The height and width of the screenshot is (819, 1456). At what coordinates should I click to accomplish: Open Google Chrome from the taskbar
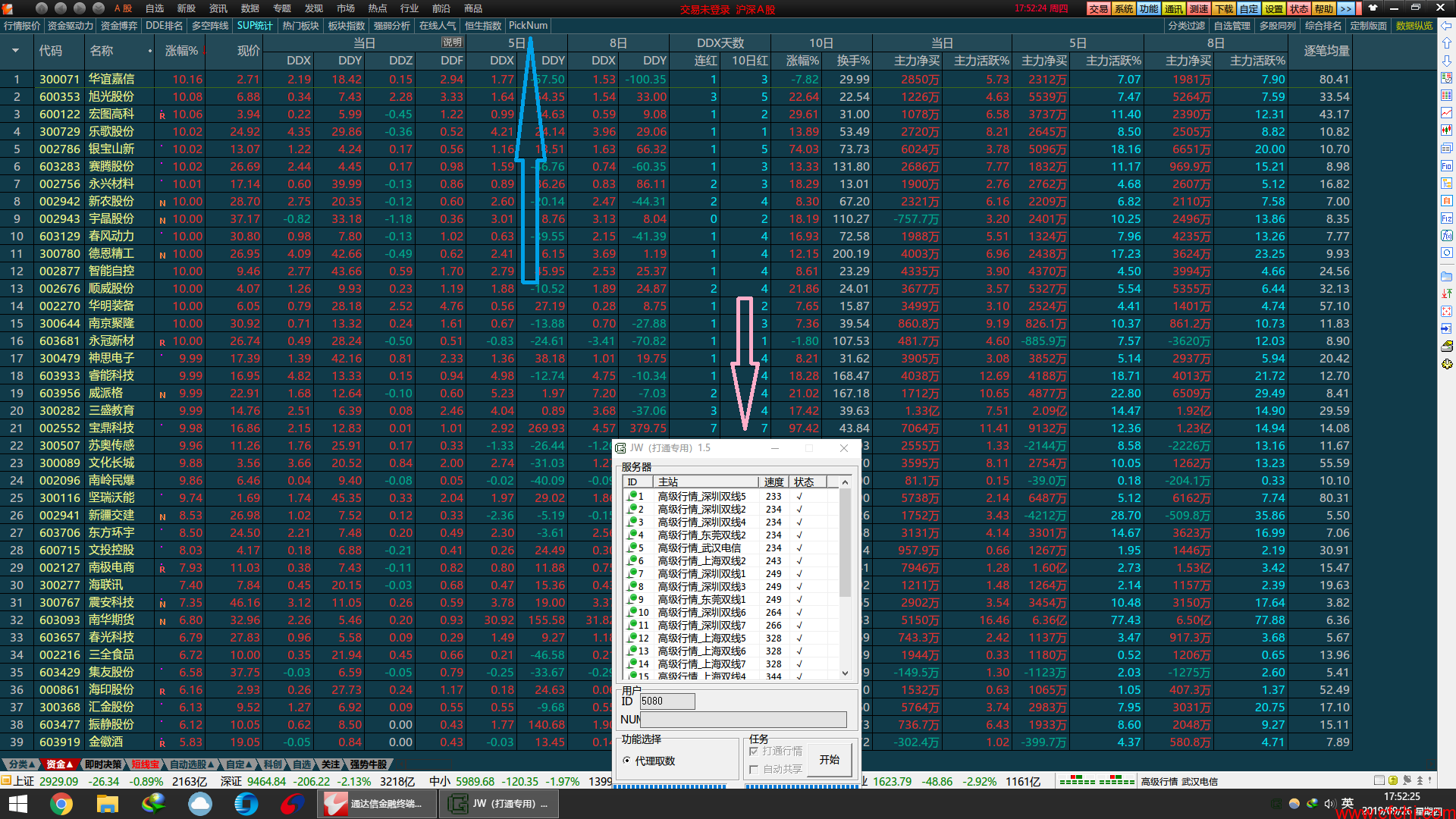61,804
